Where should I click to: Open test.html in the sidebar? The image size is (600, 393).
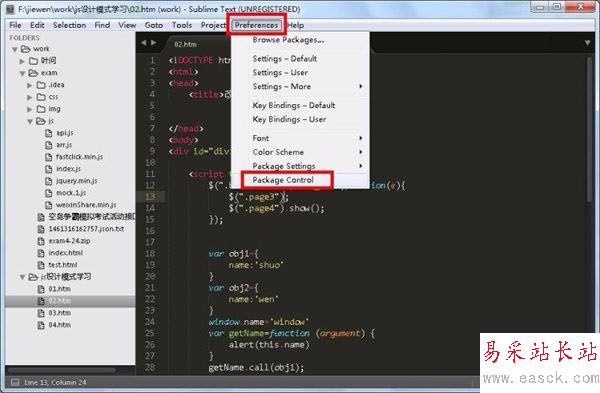[63, 265]
